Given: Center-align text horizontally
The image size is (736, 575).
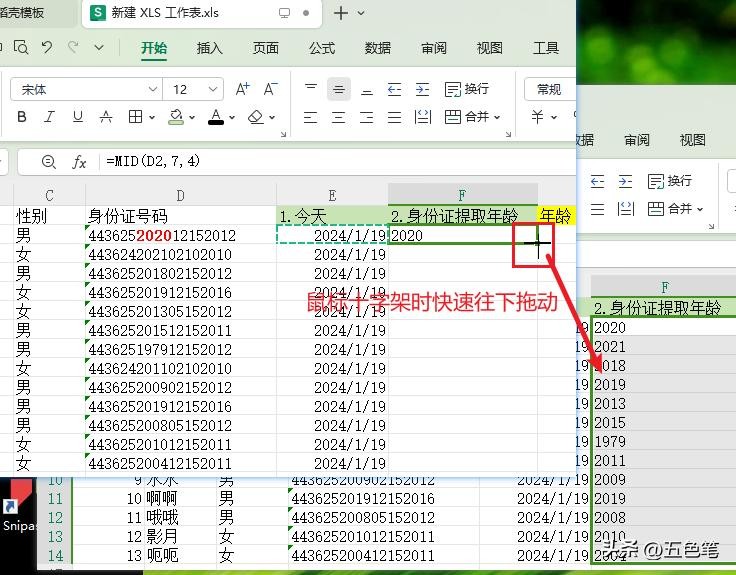Looking at the screenshot, I should [339, 117].
